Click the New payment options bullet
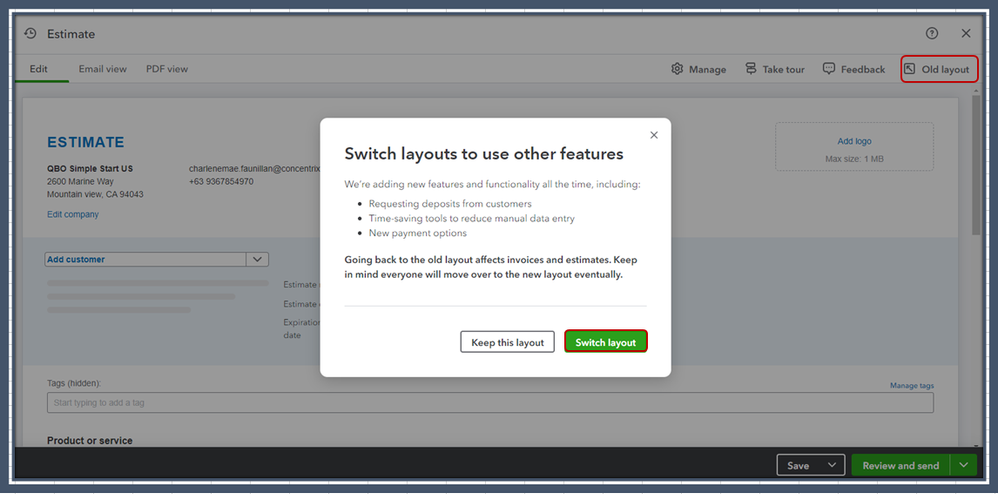998x494 pixels. point(418,233)
